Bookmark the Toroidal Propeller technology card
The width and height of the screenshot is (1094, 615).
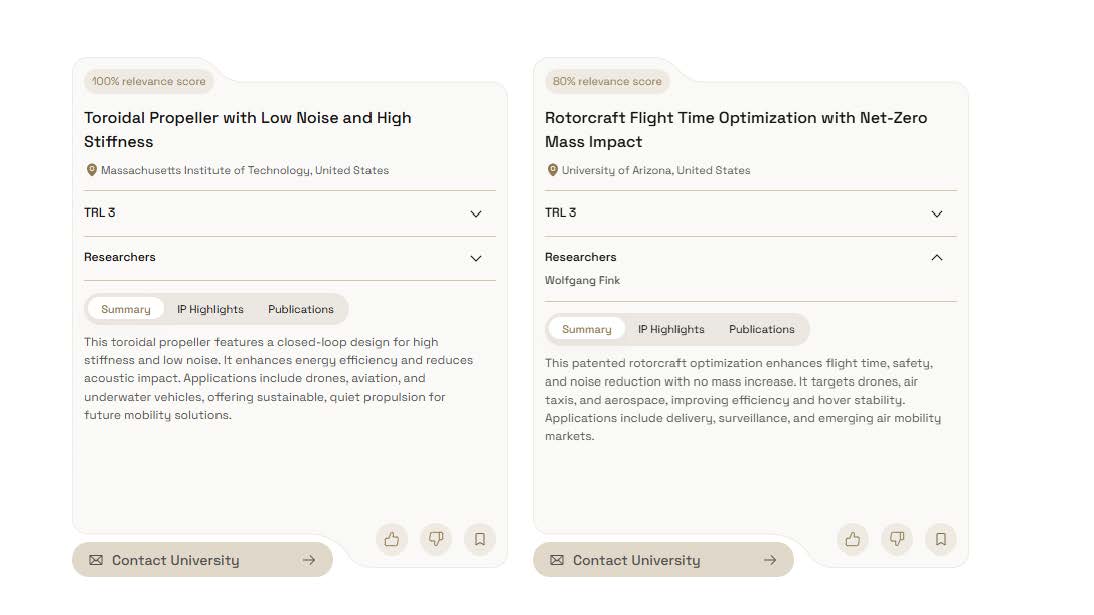[x=480, y=539]
